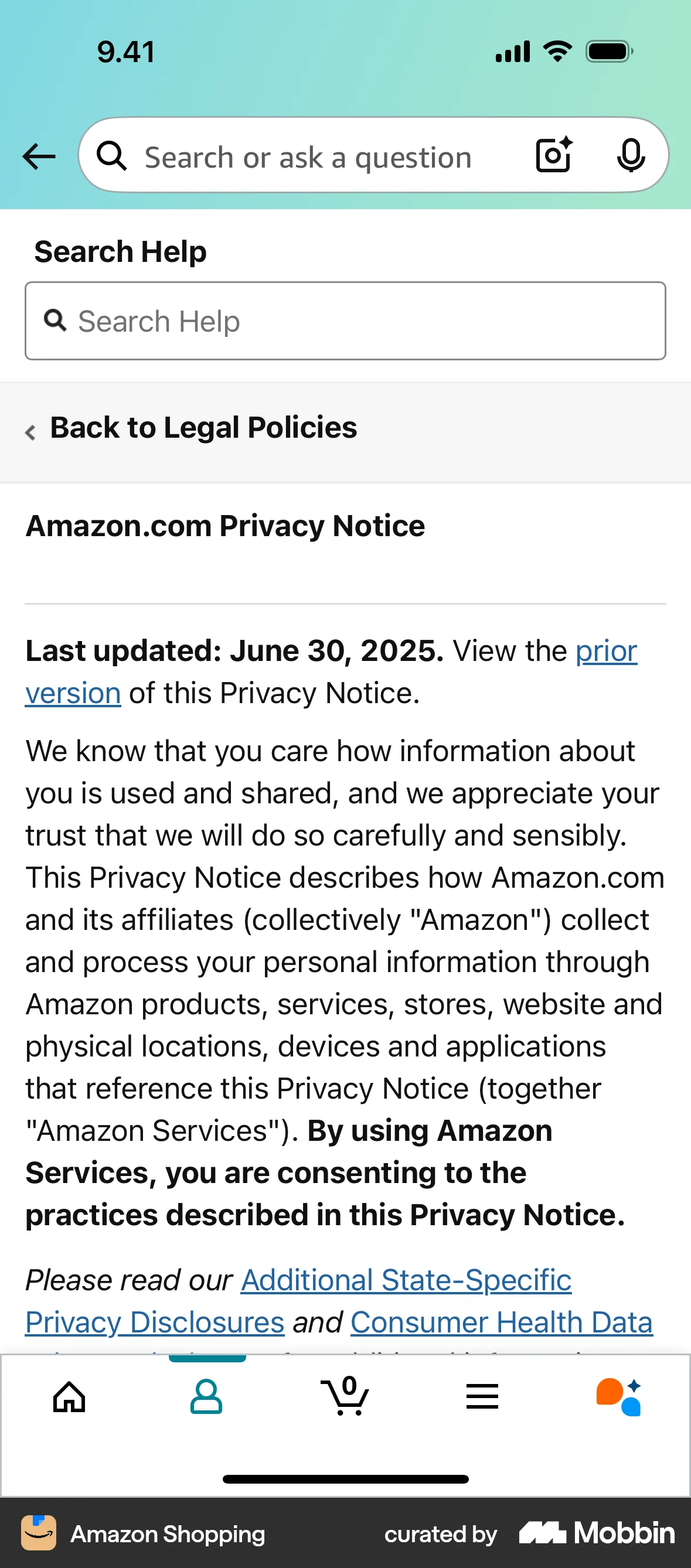Activate the microphone voice search icon
The image size is (691, 1568).
[x=631, y=155]
